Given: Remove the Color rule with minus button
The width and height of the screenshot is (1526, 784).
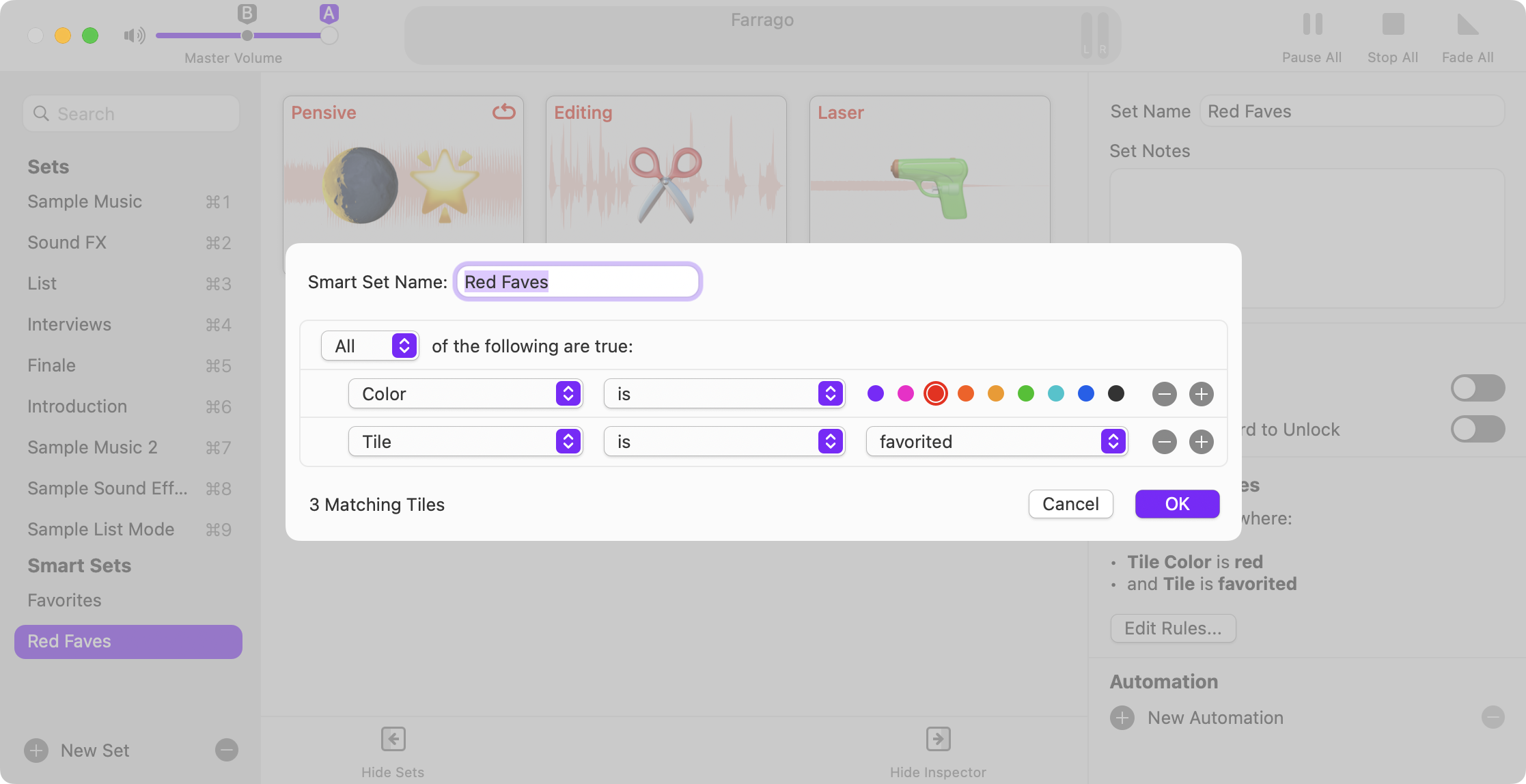Looking at the screenshot, I should 1165,394.
